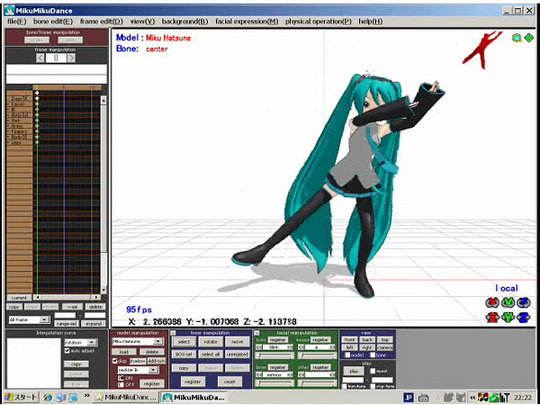Click the viewport zoom magnifier icon
Screen dimensions: 540x405
tap(516, 38)
